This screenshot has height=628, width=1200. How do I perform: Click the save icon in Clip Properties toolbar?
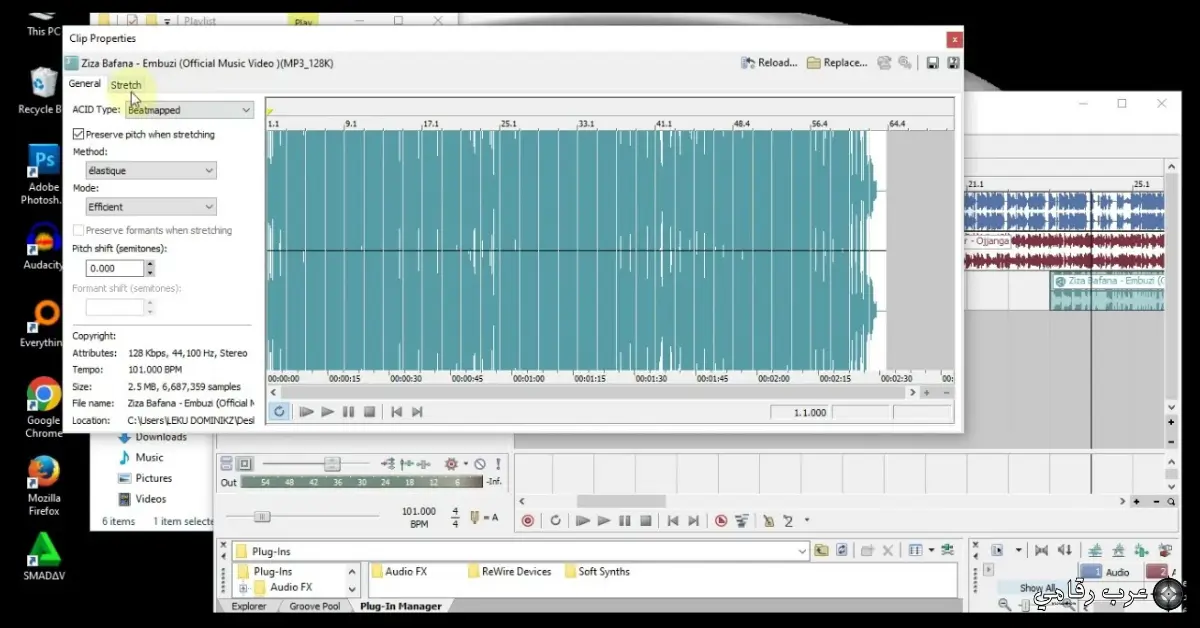pos(934,62)
